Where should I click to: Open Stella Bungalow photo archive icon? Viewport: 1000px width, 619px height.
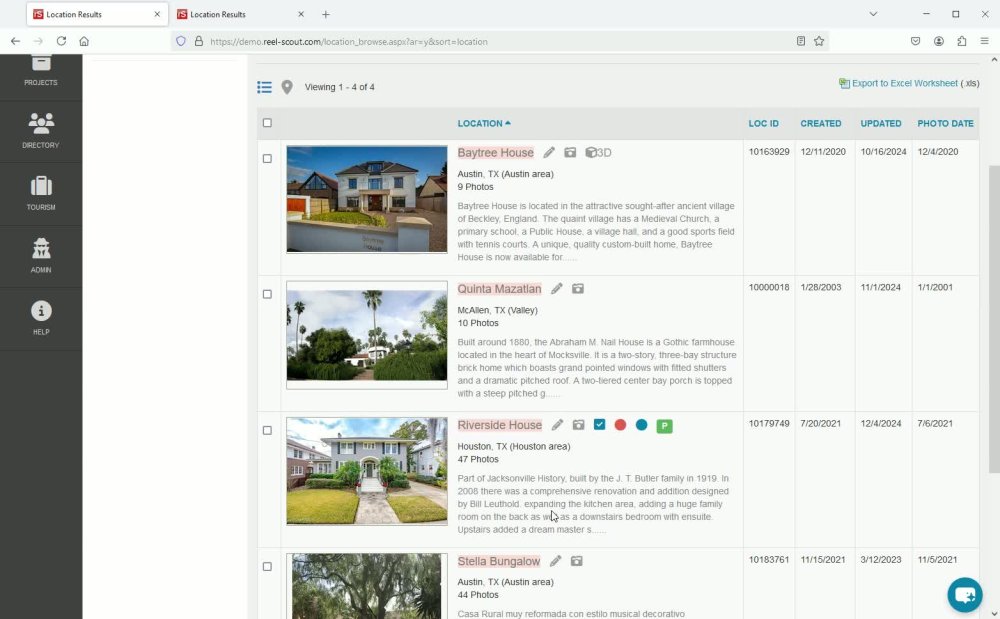click(577, 561)
